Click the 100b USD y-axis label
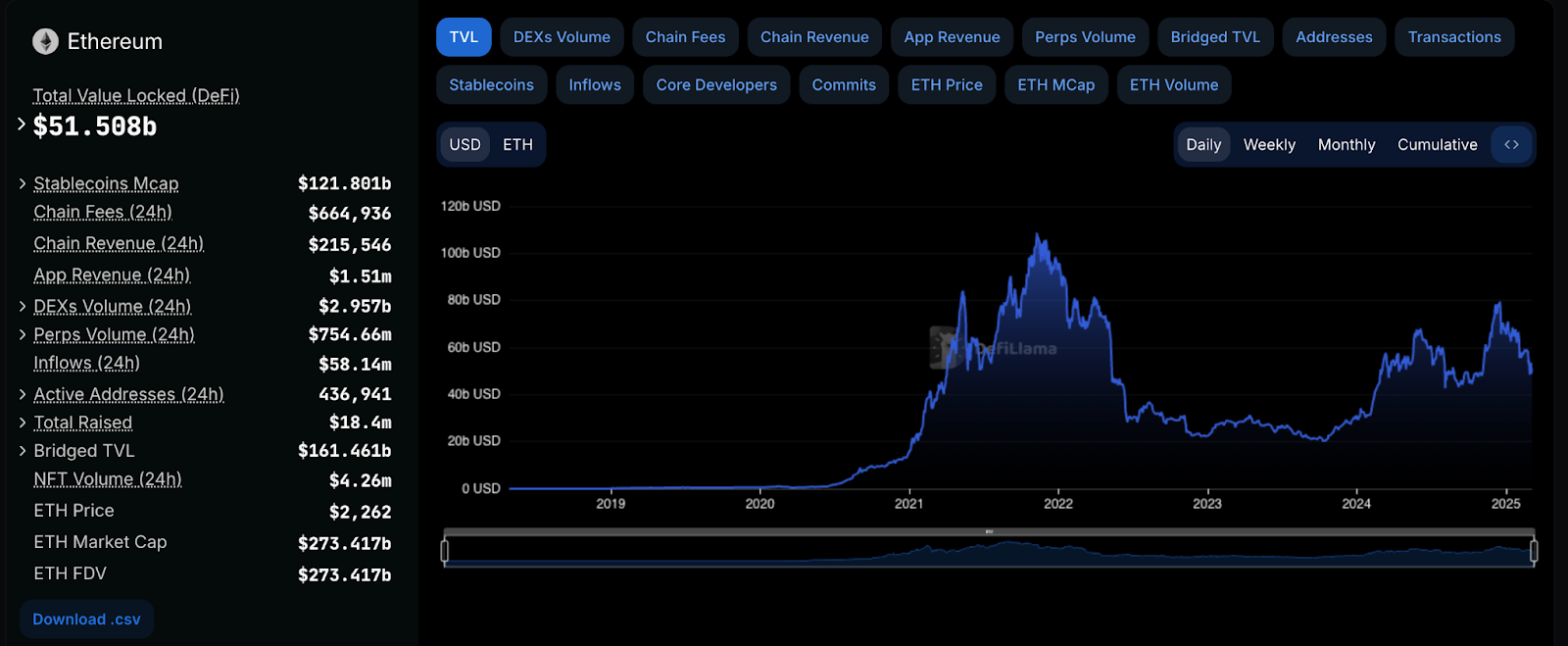Image resolution: width=1568 pixels, height=646 pixels. pyautogui.click(x=470, y=253)
